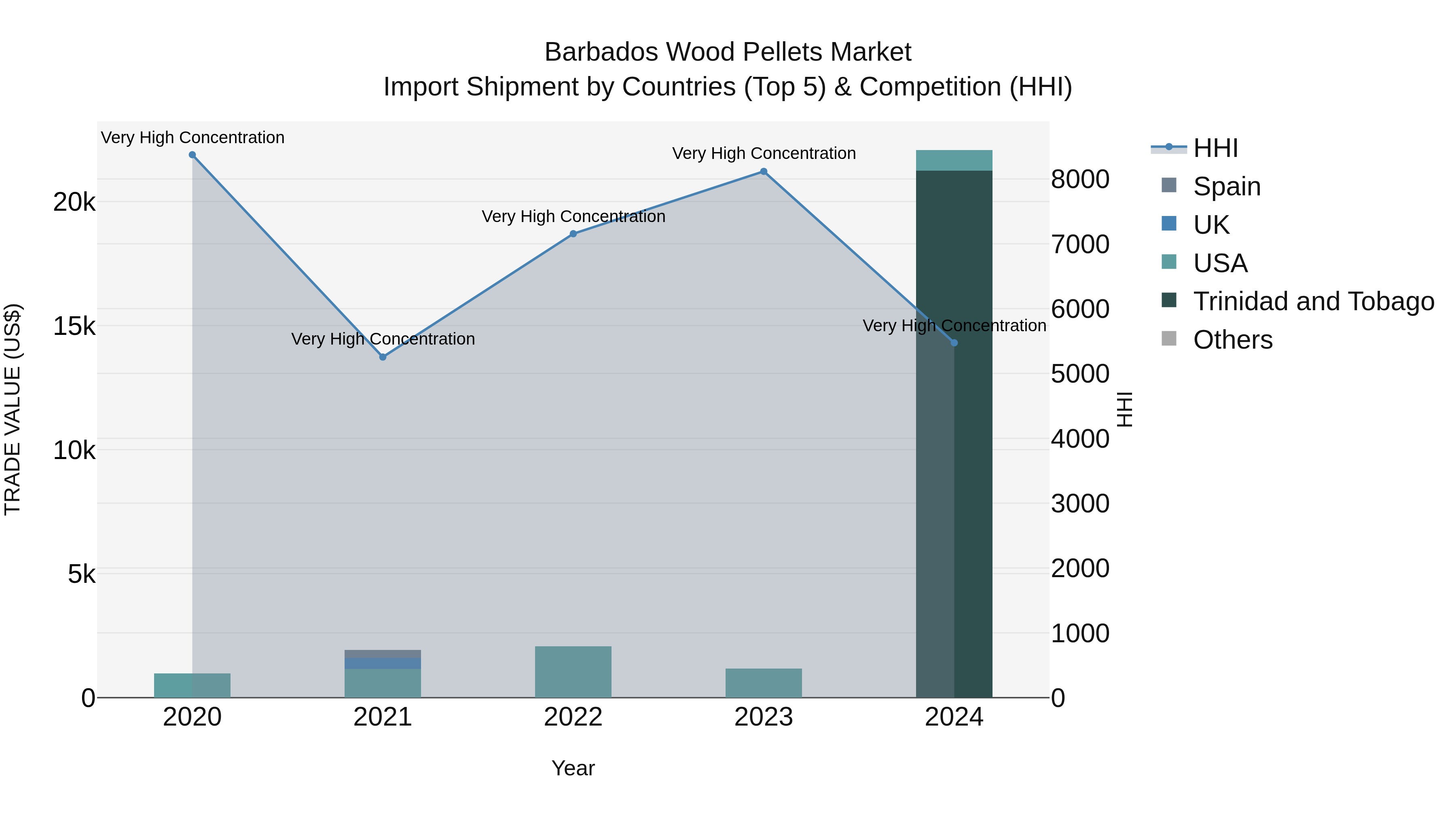This screenshot has height=819, width=1456.
Task: Click the 2021 Spain bar segment
Action: pyautogui.click(x=383, y=654)
